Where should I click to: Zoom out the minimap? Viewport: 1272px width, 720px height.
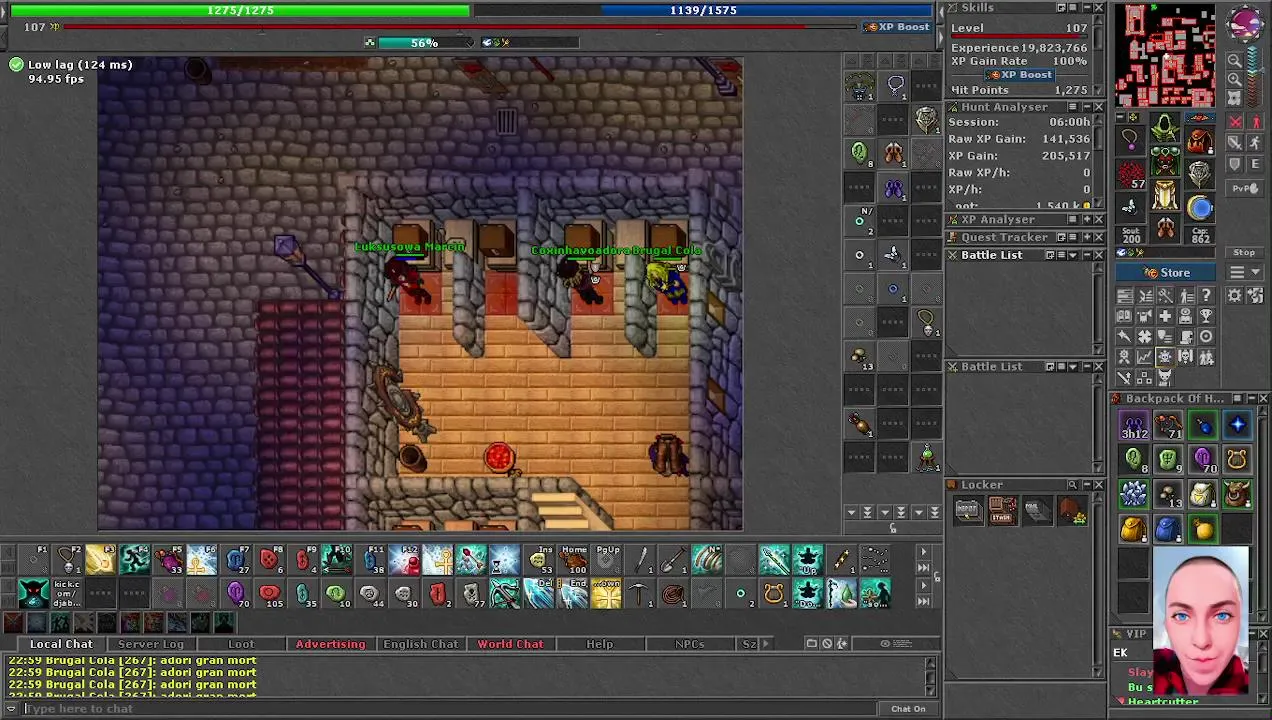tap(1235, 60)
